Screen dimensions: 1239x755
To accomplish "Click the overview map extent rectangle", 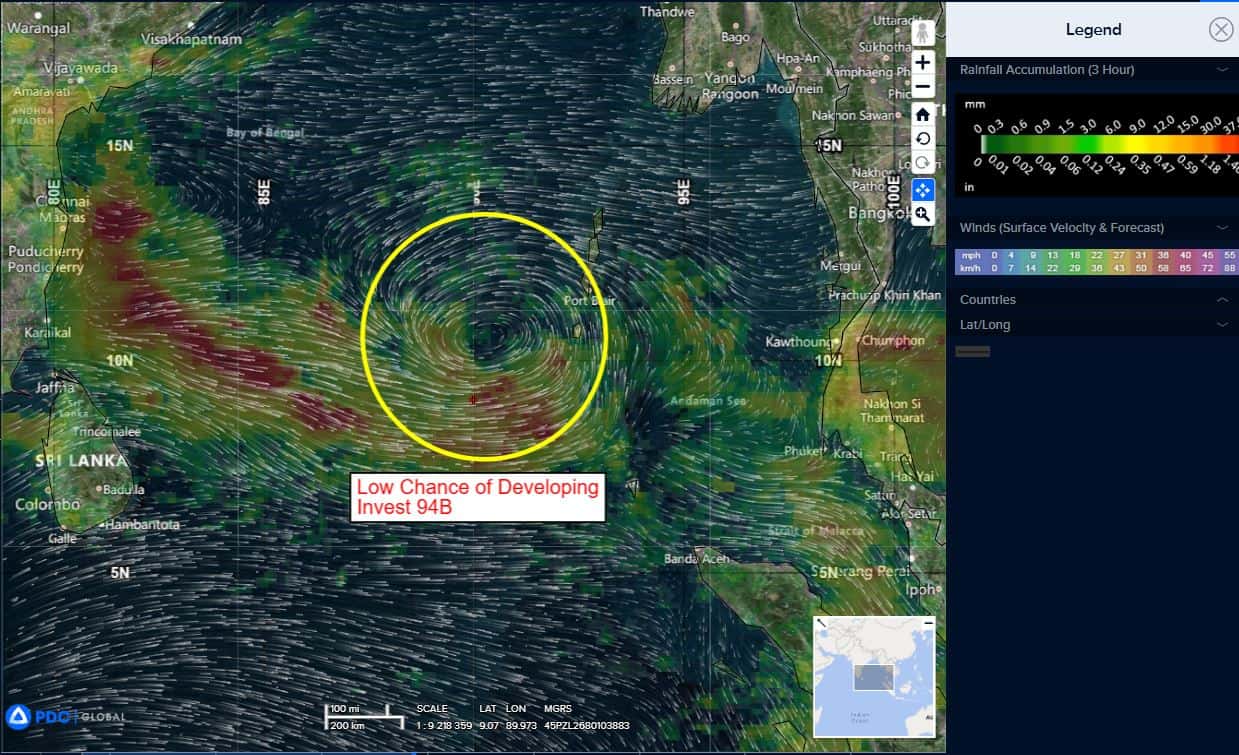I will coord(873,677).
